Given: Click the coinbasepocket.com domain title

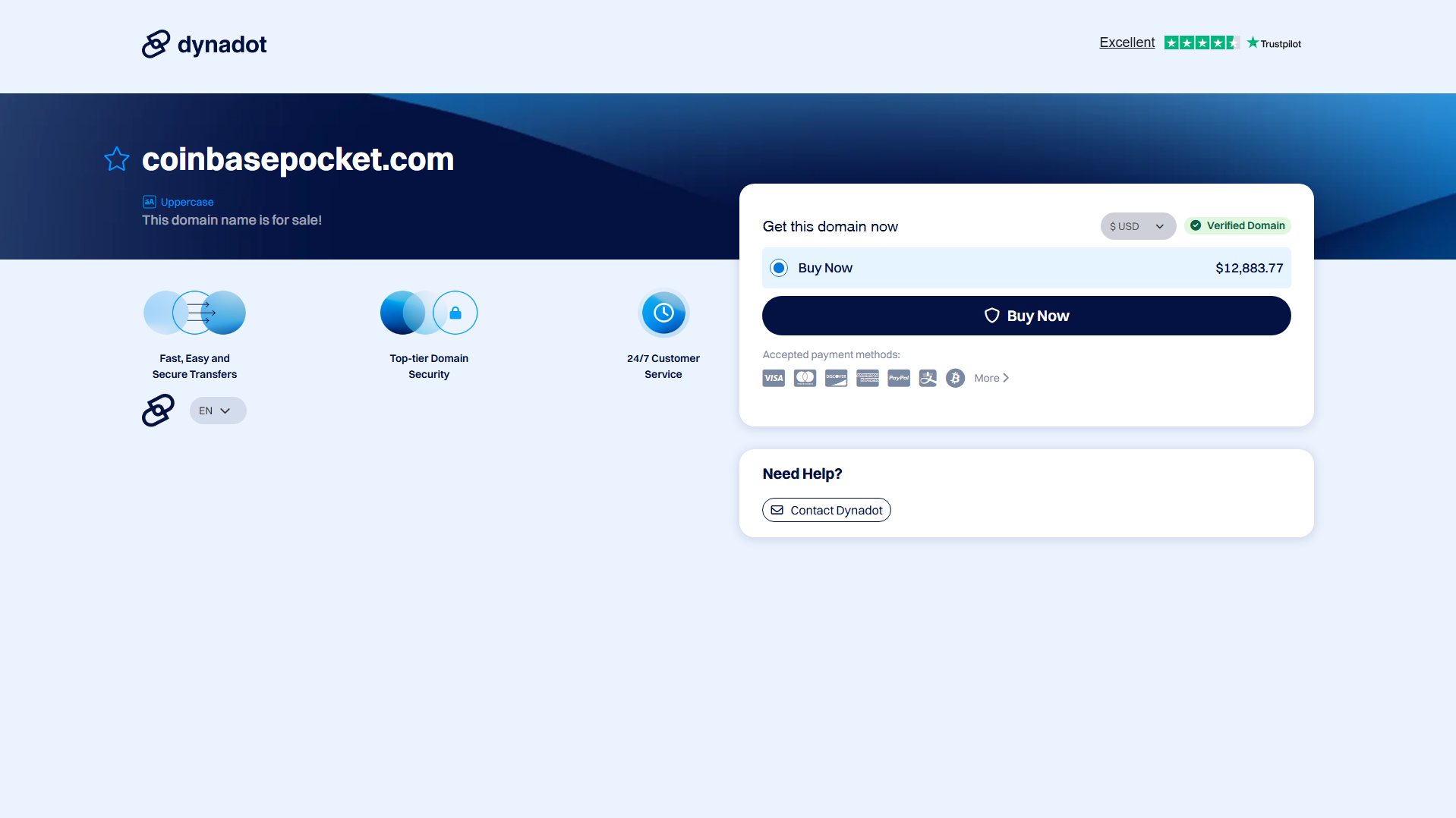Looking at the screenshot, I should coord(298,159).
